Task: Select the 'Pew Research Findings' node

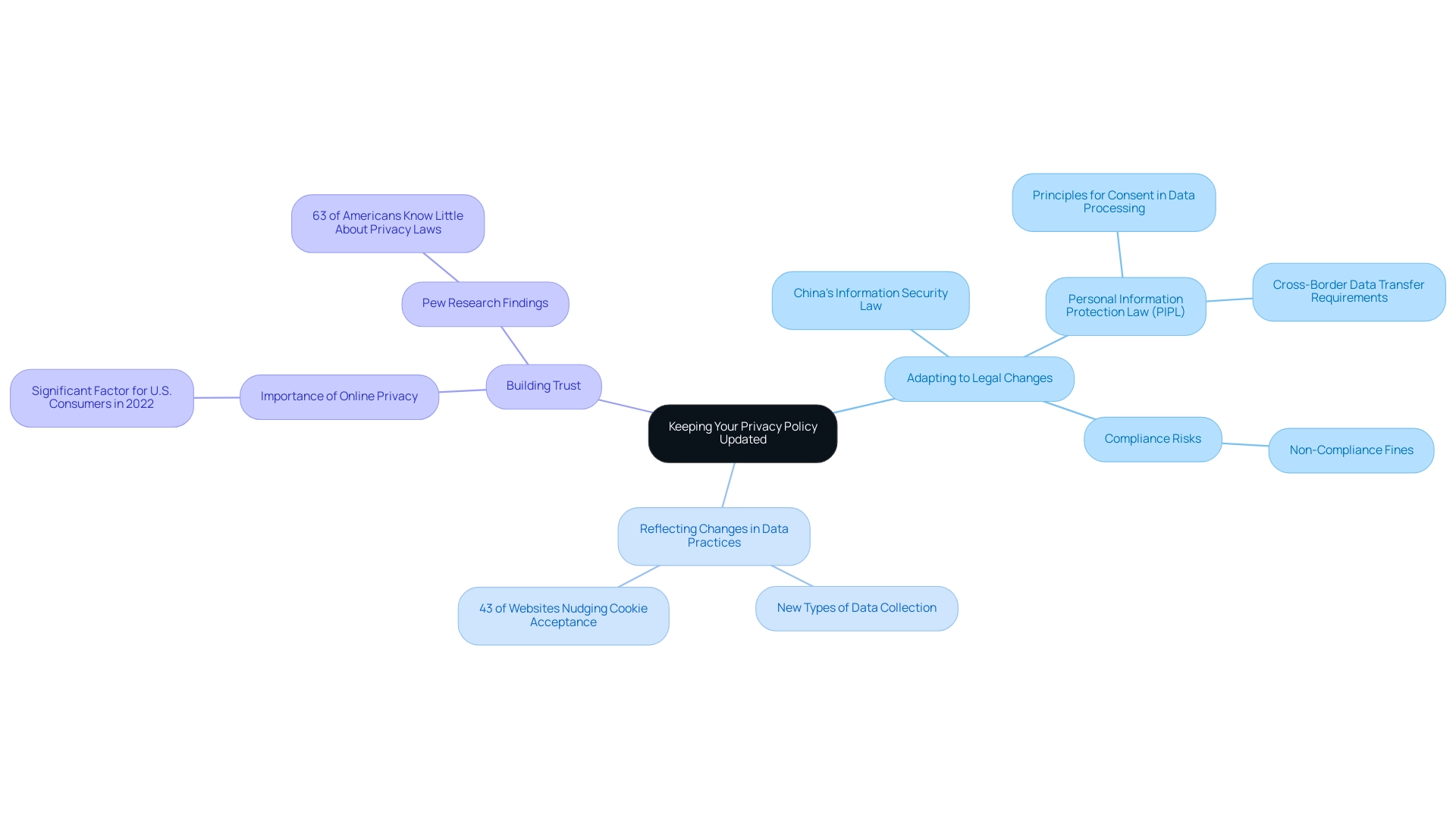Action: (x=485, y=302)
